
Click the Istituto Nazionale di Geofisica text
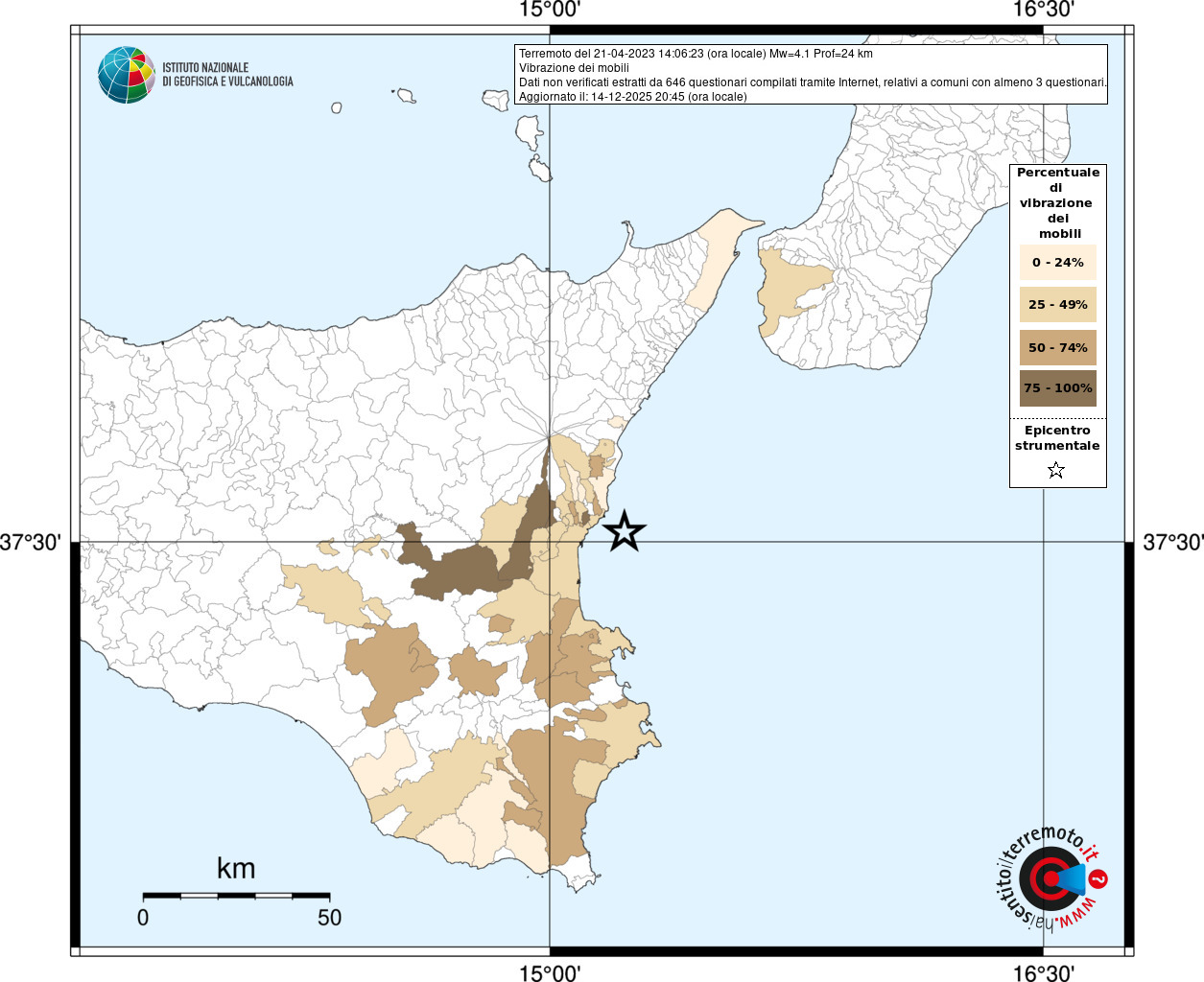pos(227,75)
